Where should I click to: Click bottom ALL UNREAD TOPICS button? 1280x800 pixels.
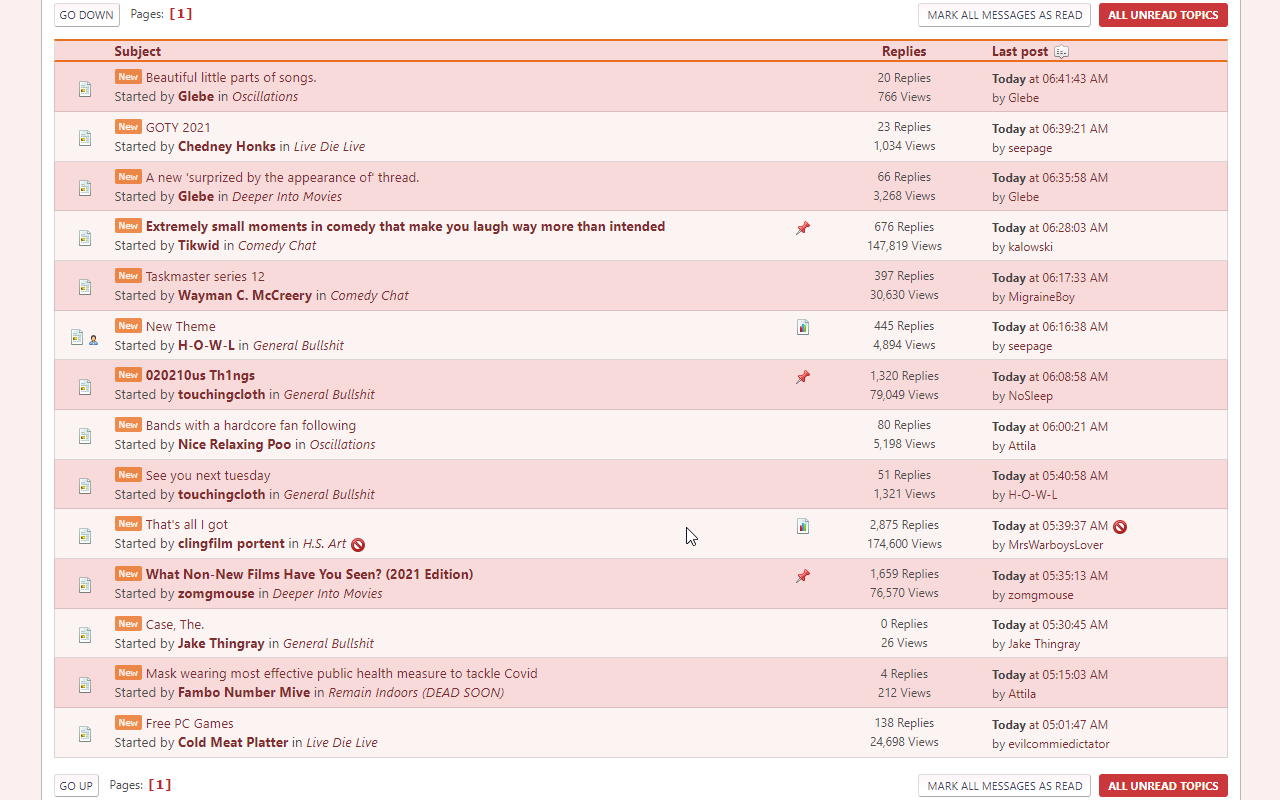coord(1163,786)
